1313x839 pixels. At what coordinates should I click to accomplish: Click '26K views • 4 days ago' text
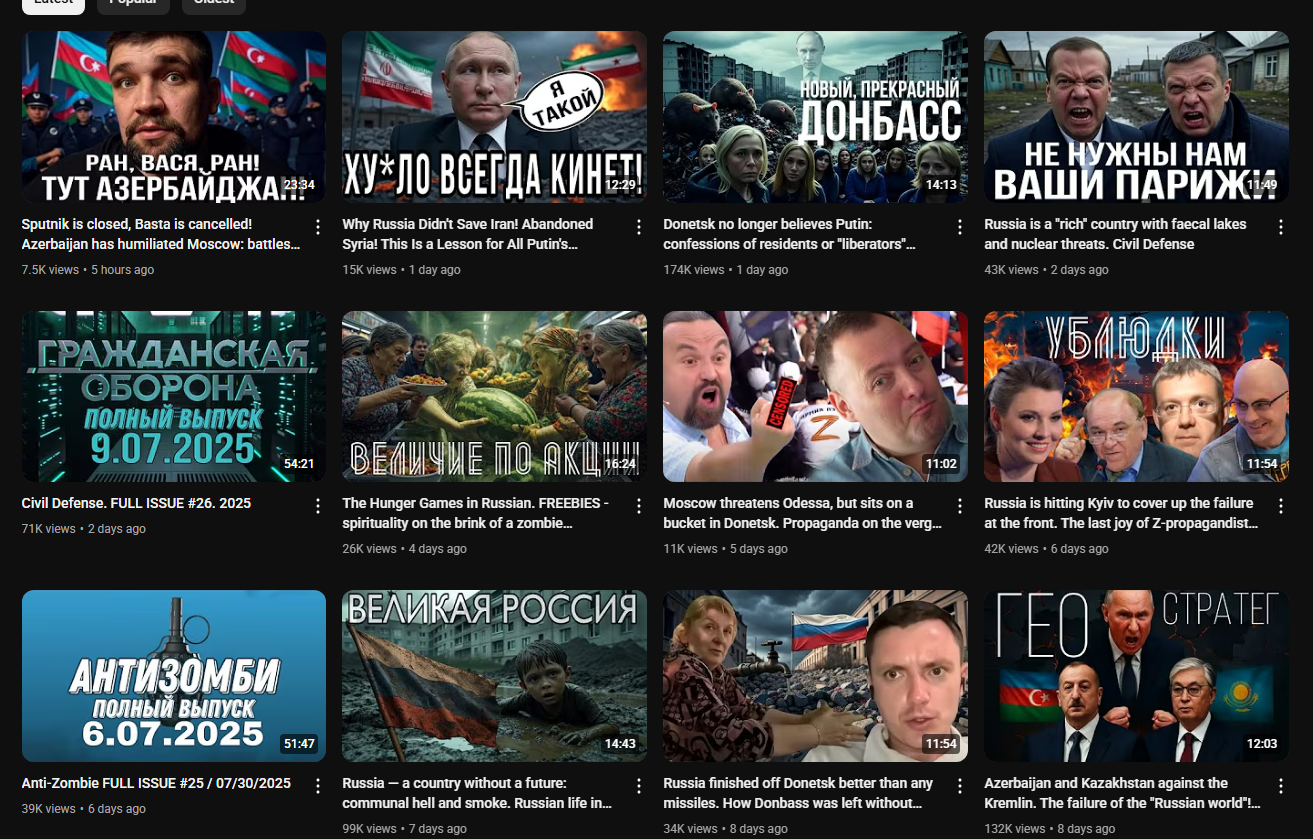coord(404,549)
